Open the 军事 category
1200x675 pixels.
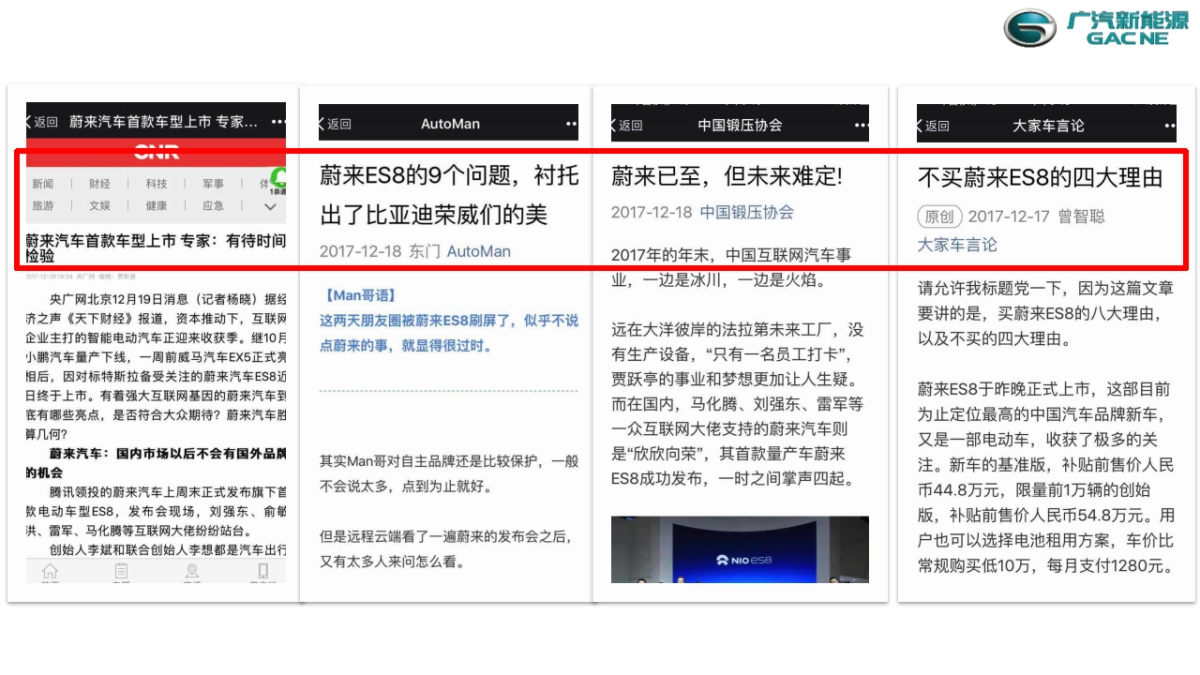click(x=213, y=183)
